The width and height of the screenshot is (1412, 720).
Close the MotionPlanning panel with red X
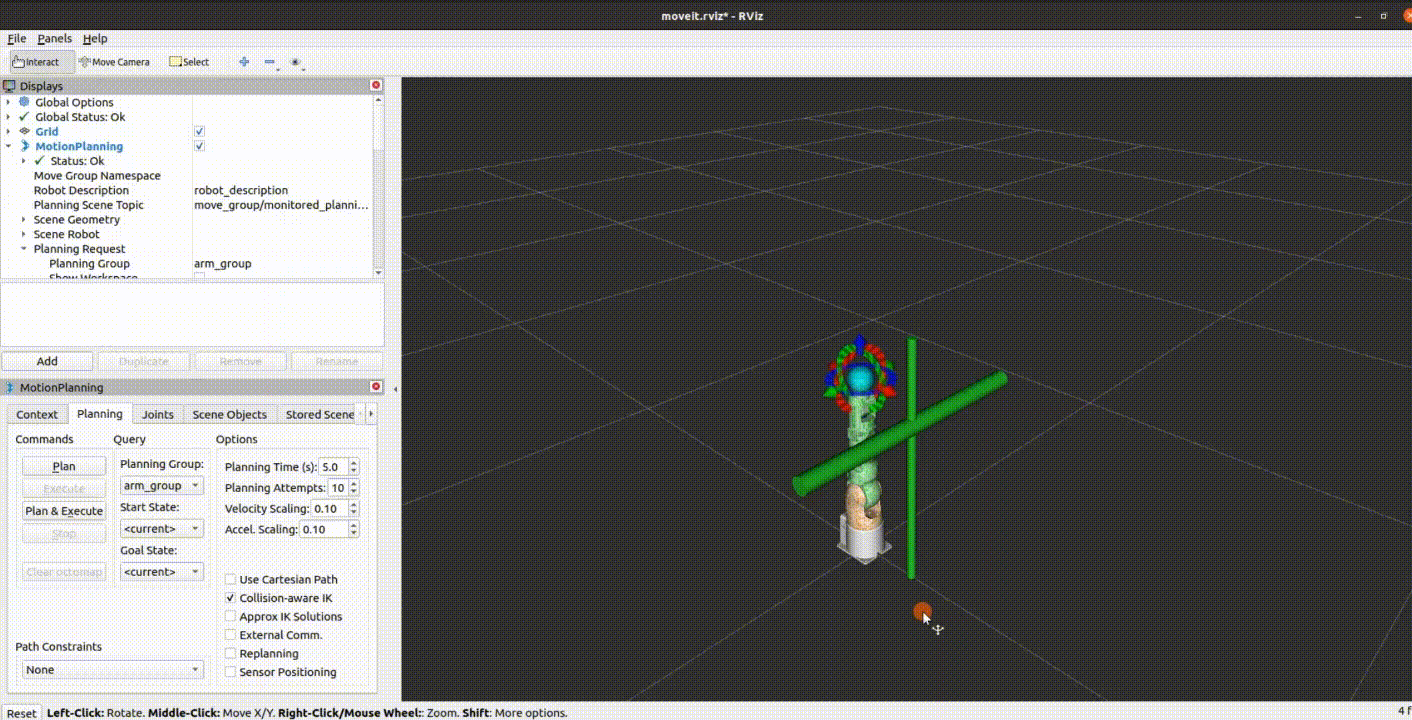376,387
